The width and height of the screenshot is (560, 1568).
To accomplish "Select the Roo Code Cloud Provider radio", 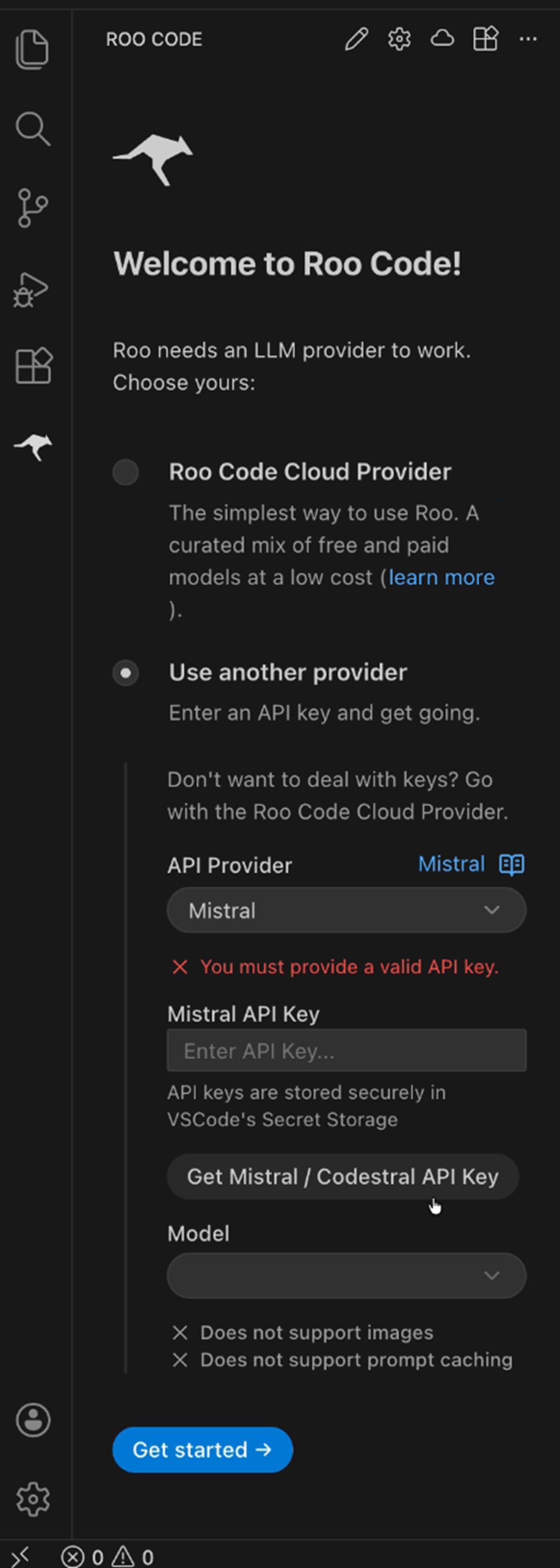I will [126, 473].
